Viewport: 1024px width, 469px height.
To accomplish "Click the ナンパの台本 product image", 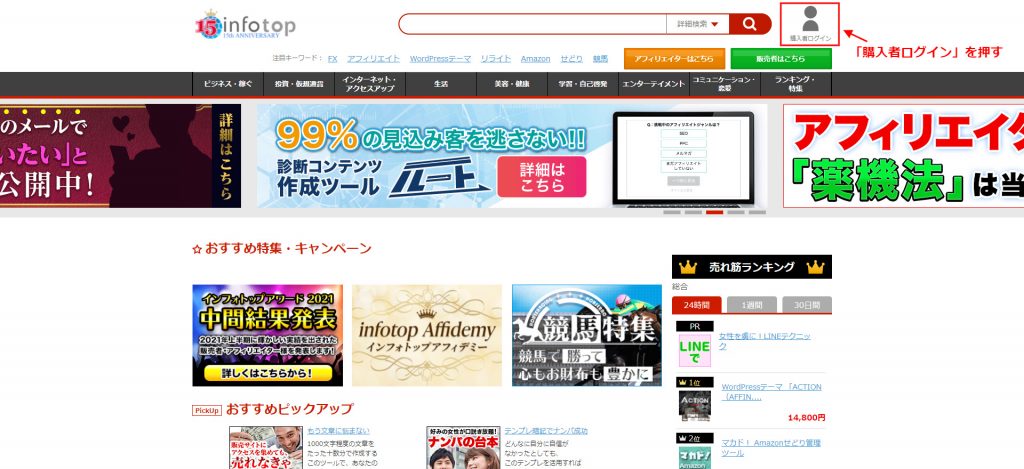I will (464, 447).
